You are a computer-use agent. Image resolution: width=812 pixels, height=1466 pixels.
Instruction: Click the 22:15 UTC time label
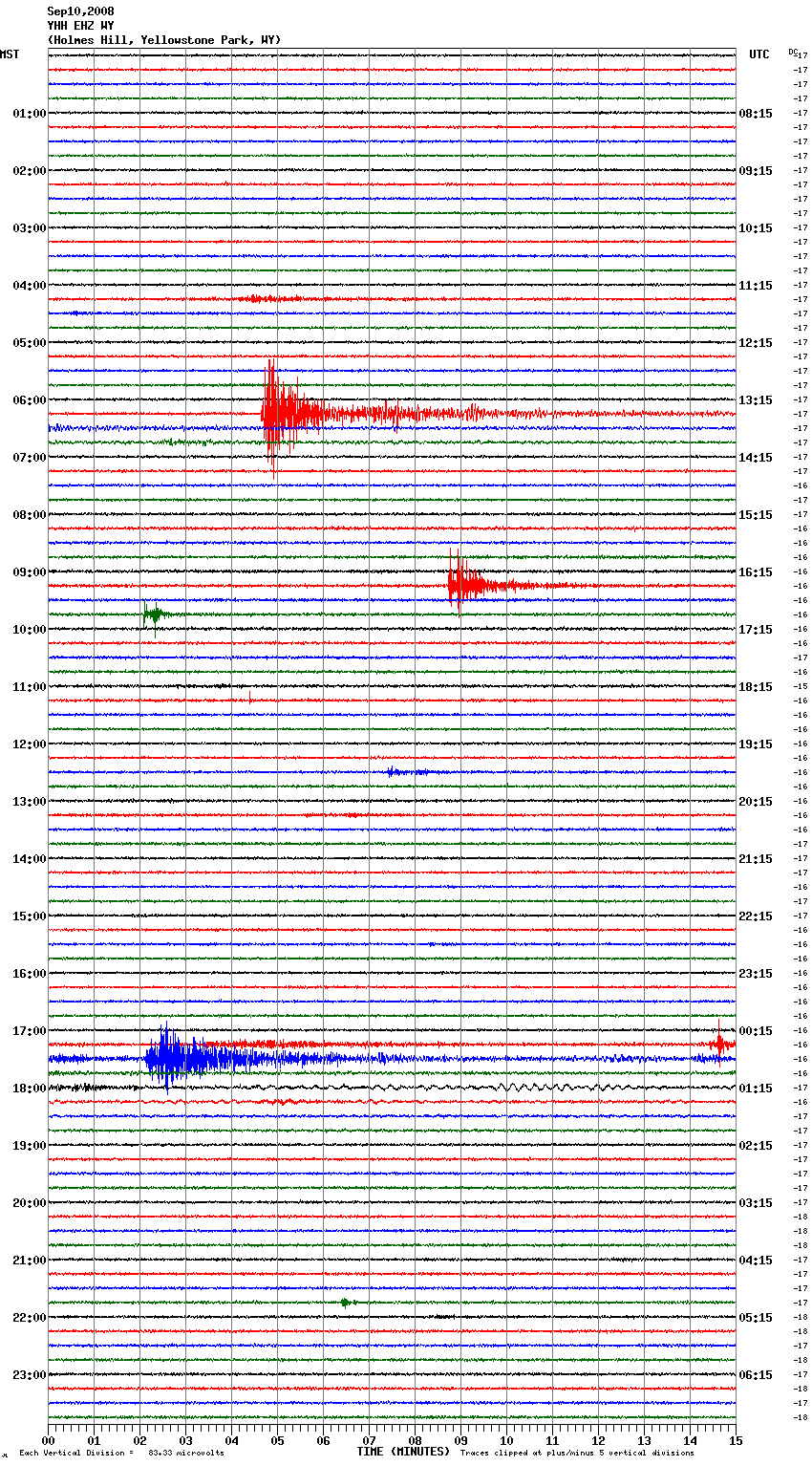pyautogui.click(x=756, y=916)
